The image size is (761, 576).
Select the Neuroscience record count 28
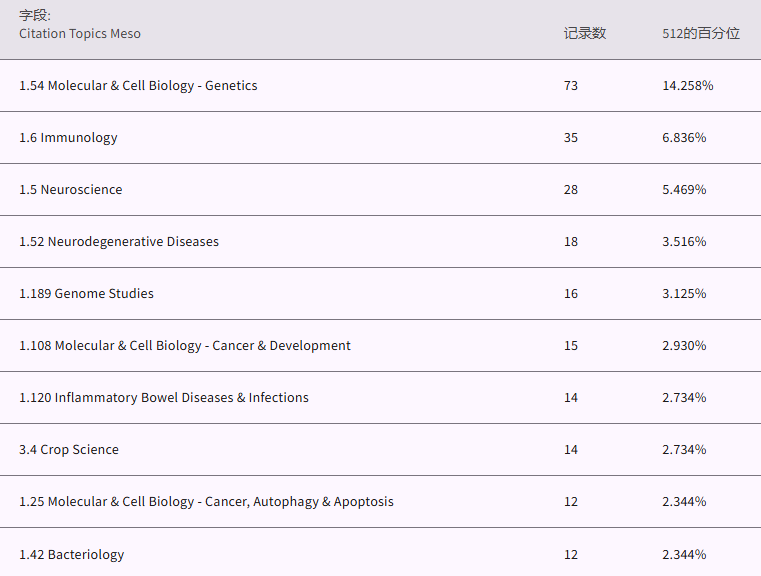point(571,190)
